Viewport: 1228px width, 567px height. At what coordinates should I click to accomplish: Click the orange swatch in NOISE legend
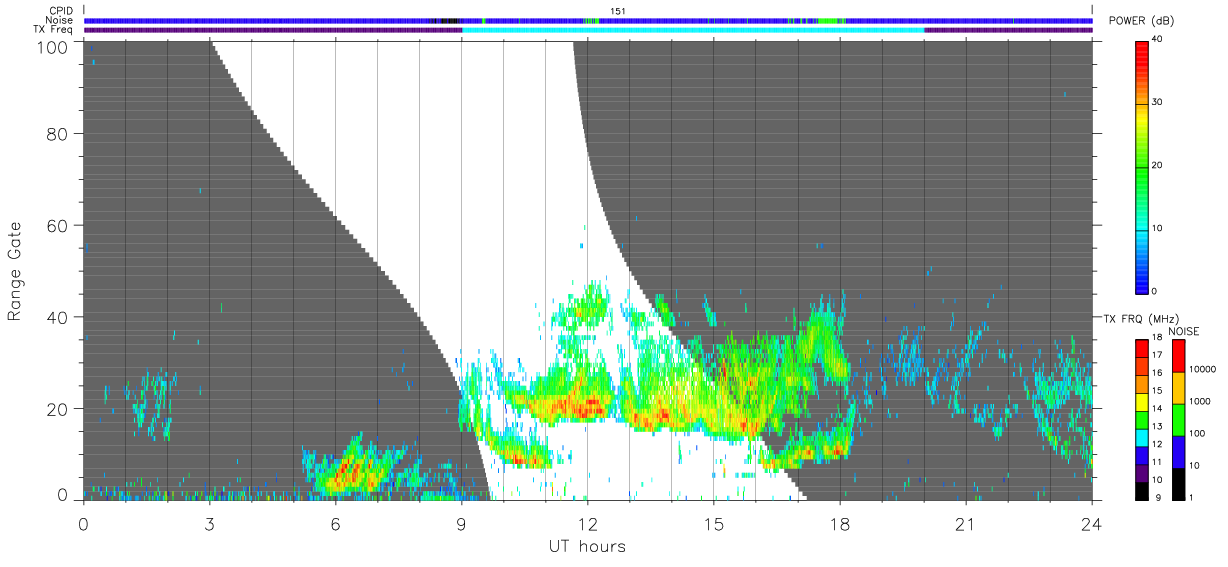pos(1179,388)
